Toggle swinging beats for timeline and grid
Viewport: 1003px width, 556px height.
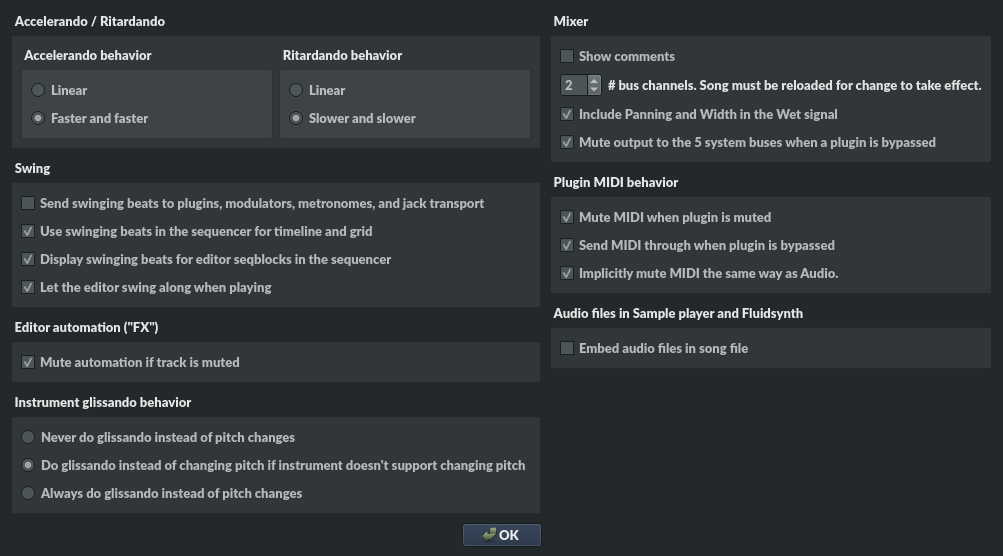pyautogui.click(x=28, y=231)
